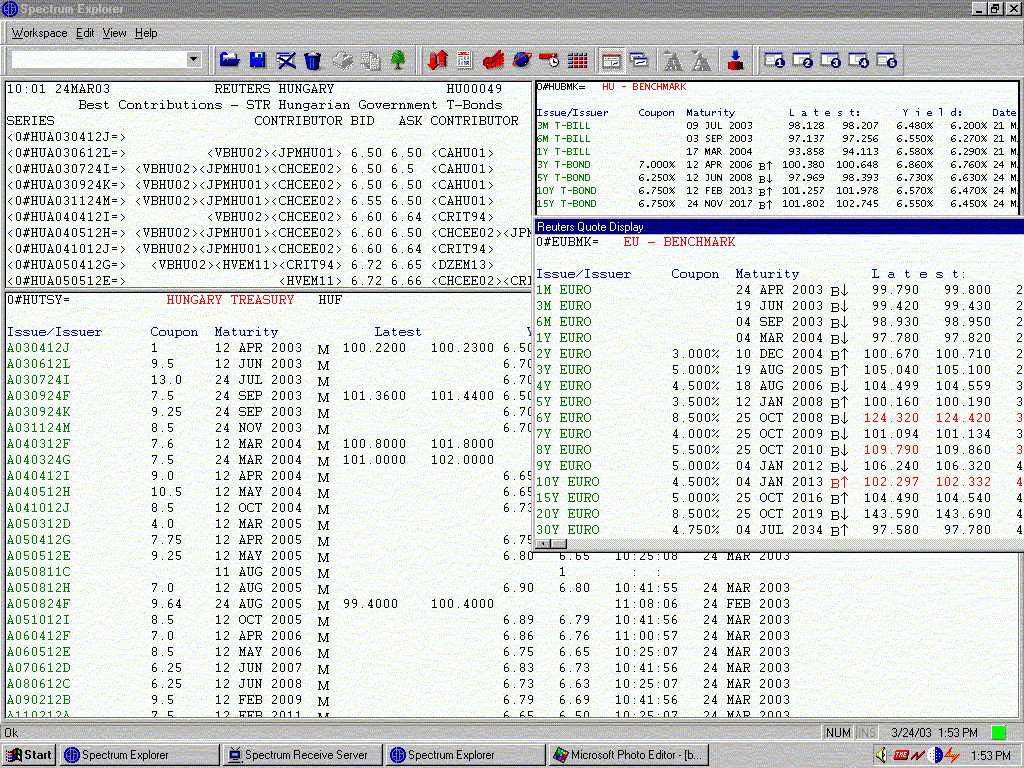Toggle the pressed window layout icon

(x=611, y=60)
